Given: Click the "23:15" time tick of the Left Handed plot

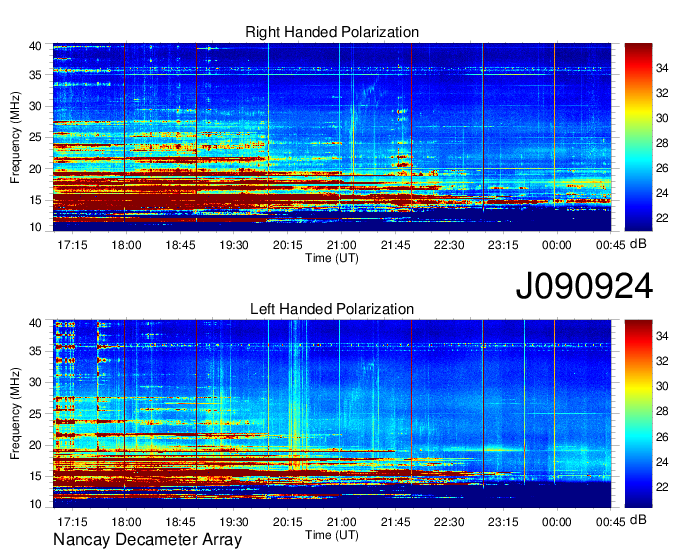Looking at the screenshot, I should coord(503,522).
